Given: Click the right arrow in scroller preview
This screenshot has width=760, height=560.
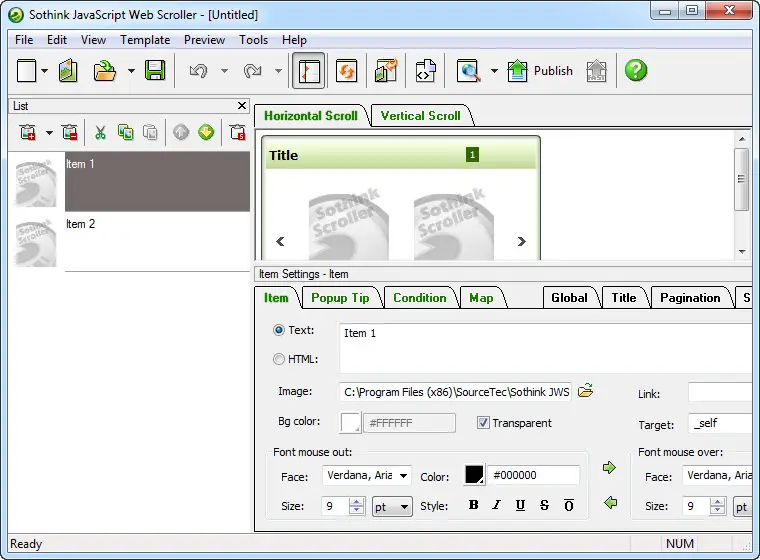Looking at the screenshot, I should coord(522,241).
